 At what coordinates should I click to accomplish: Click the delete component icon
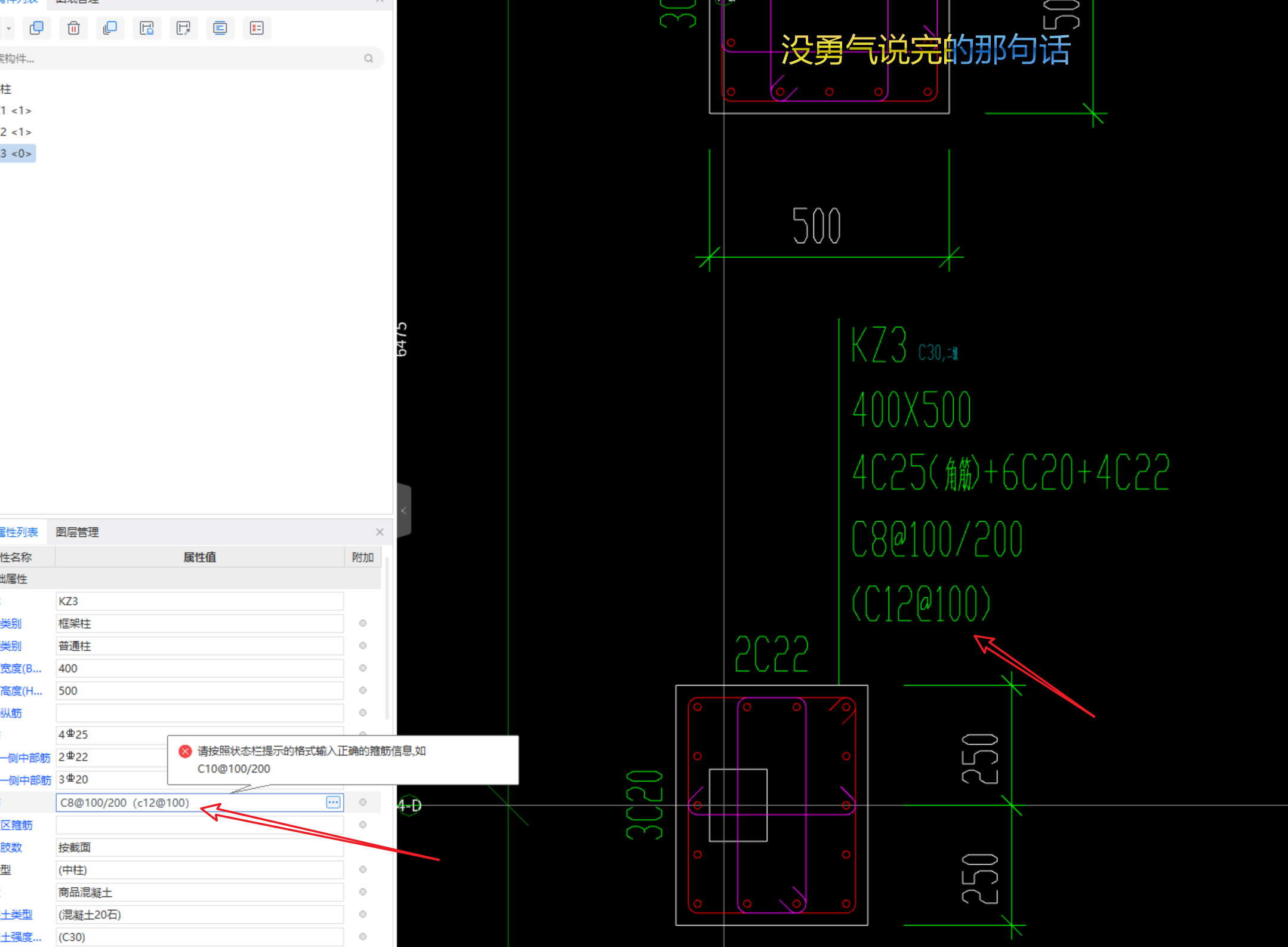tap(75, 27)
